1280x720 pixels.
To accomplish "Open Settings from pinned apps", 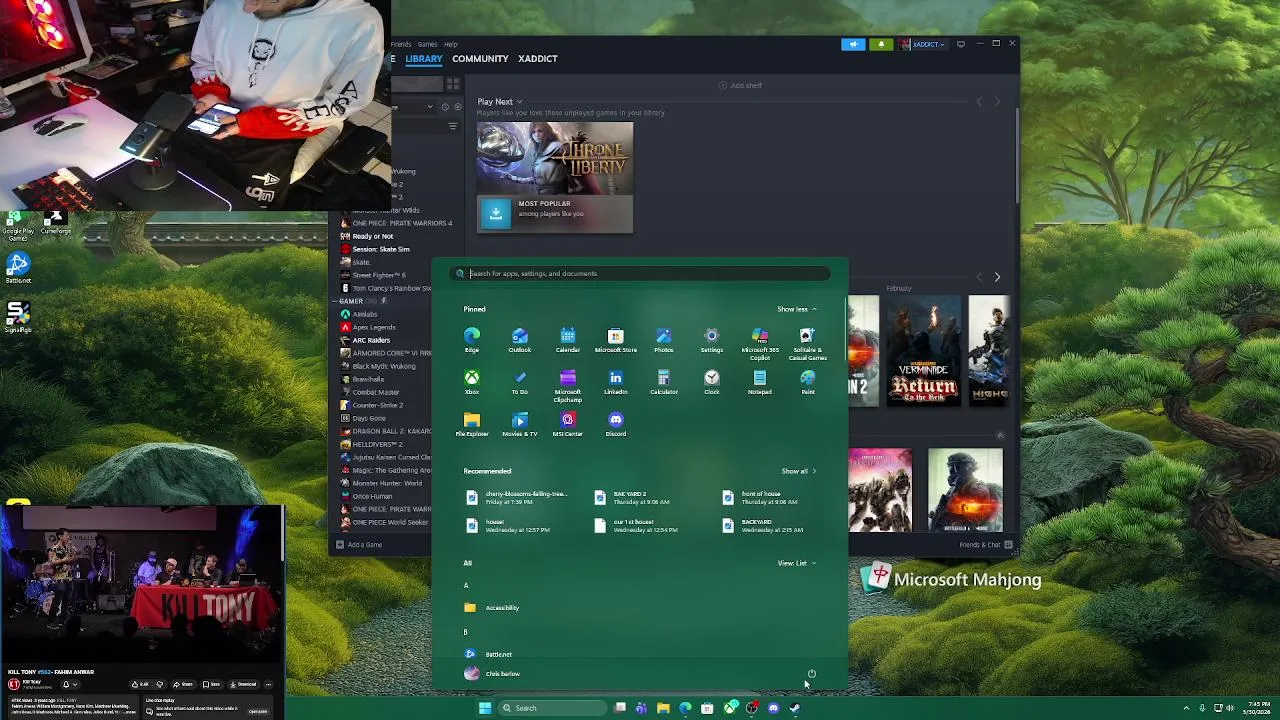I will 712,340.
